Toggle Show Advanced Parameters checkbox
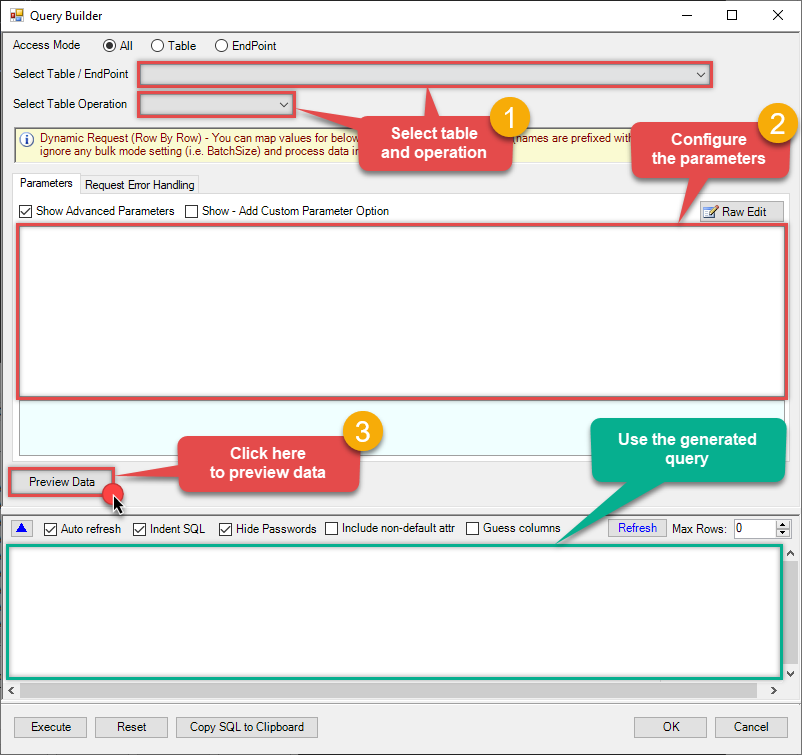802x755 pixels. tap(26, 211)
